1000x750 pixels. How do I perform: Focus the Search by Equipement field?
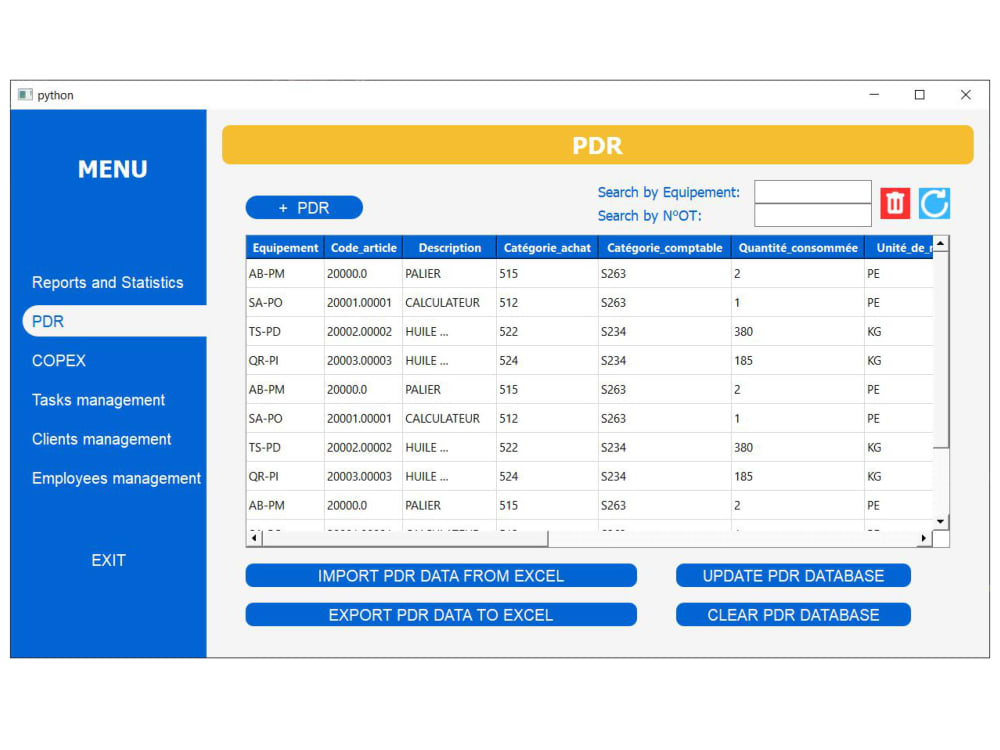(813, 192)
